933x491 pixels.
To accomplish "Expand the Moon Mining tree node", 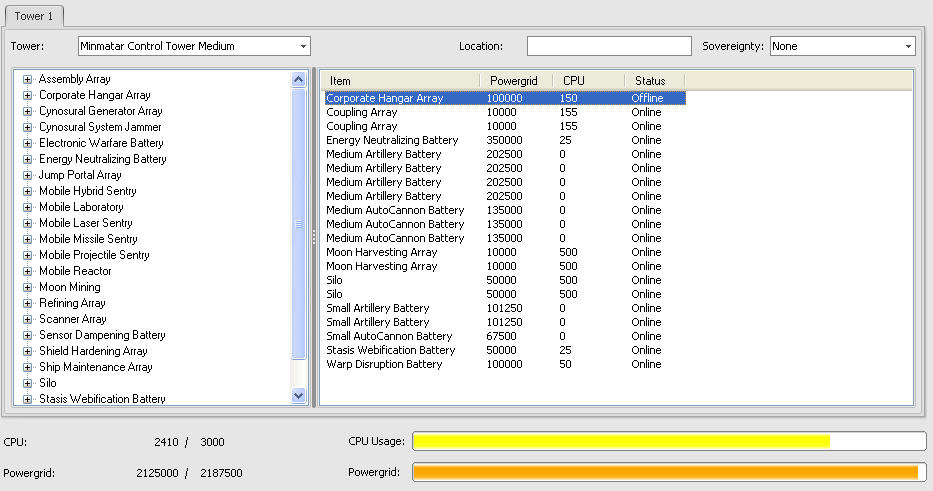I will [28, 287].
